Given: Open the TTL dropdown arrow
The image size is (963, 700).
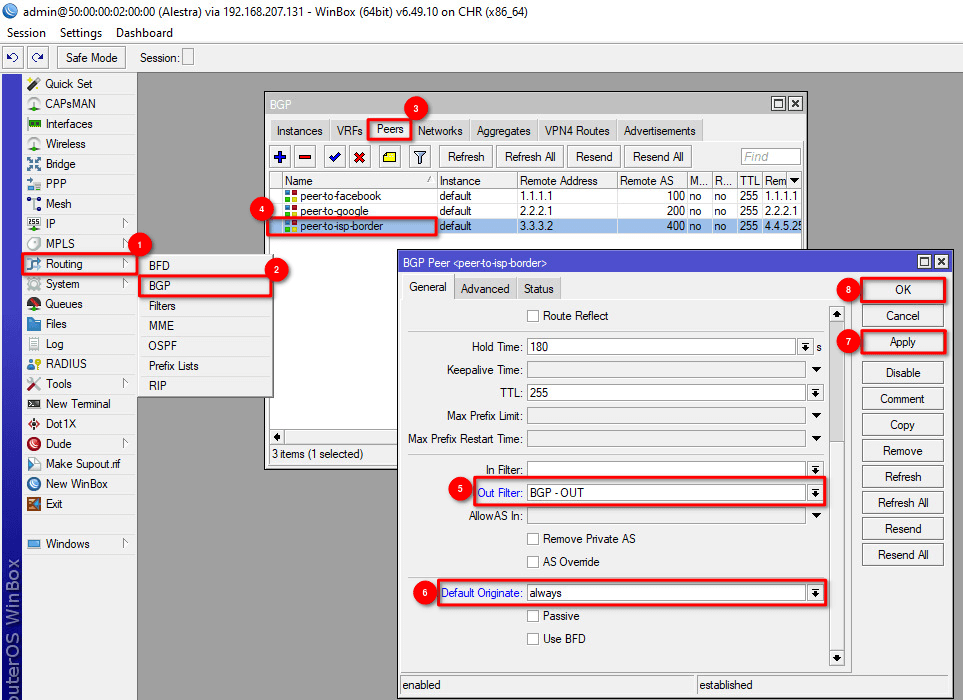Looking at the screenshot, I should (x=815, y=393).
